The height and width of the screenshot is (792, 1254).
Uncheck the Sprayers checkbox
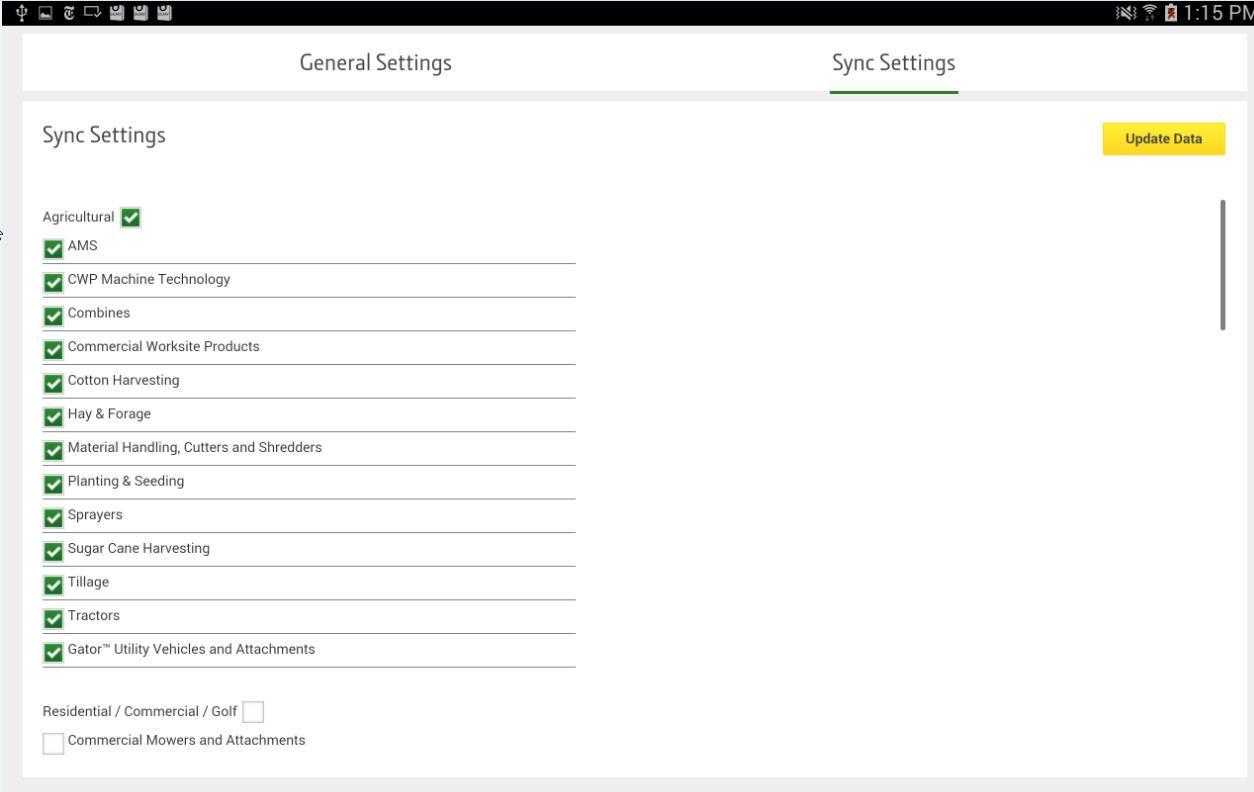point(52,514)
